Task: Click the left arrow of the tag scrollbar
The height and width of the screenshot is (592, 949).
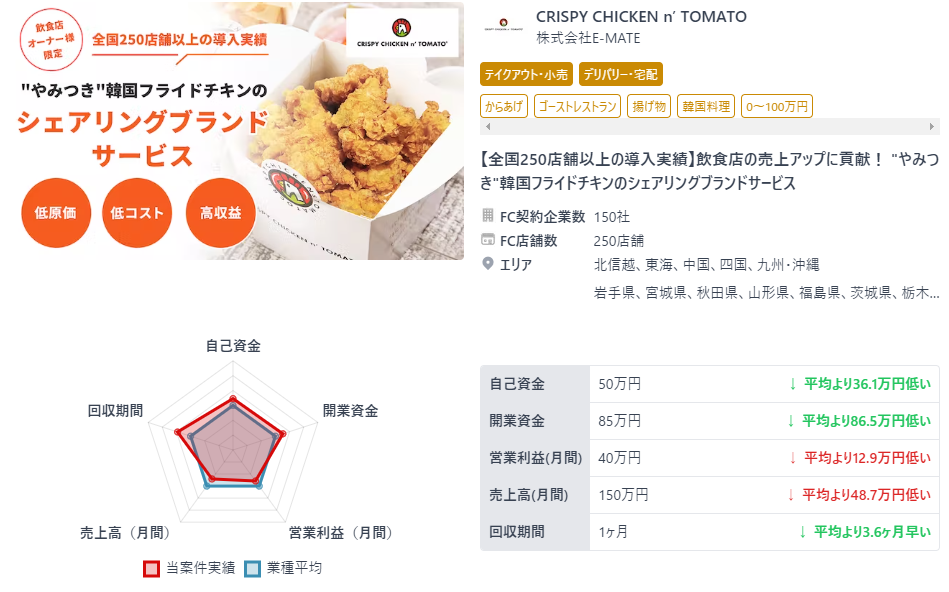Action: (488, 127)
